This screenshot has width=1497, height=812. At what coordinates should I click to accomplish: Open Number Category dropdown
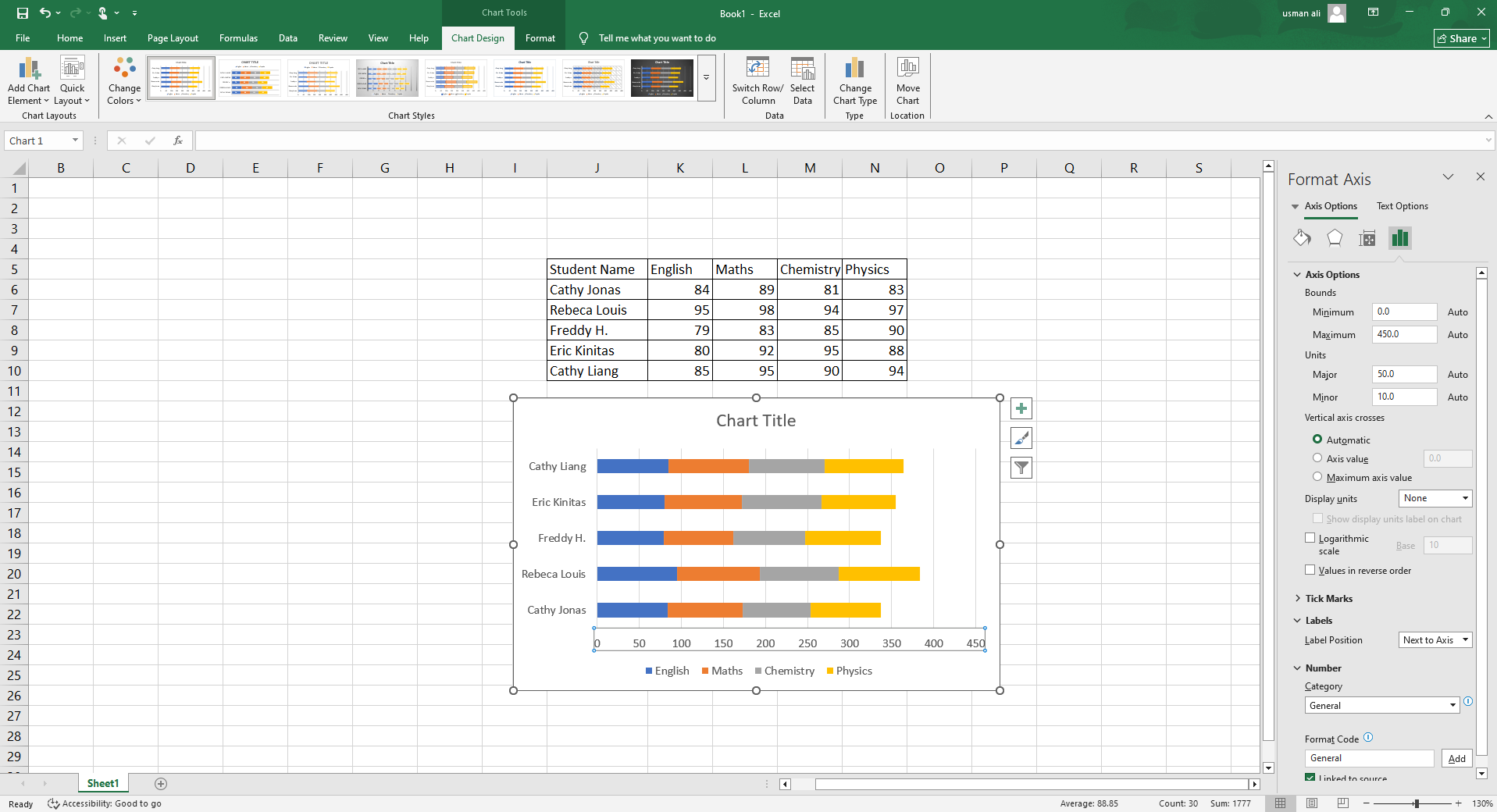click(1382, 705)
